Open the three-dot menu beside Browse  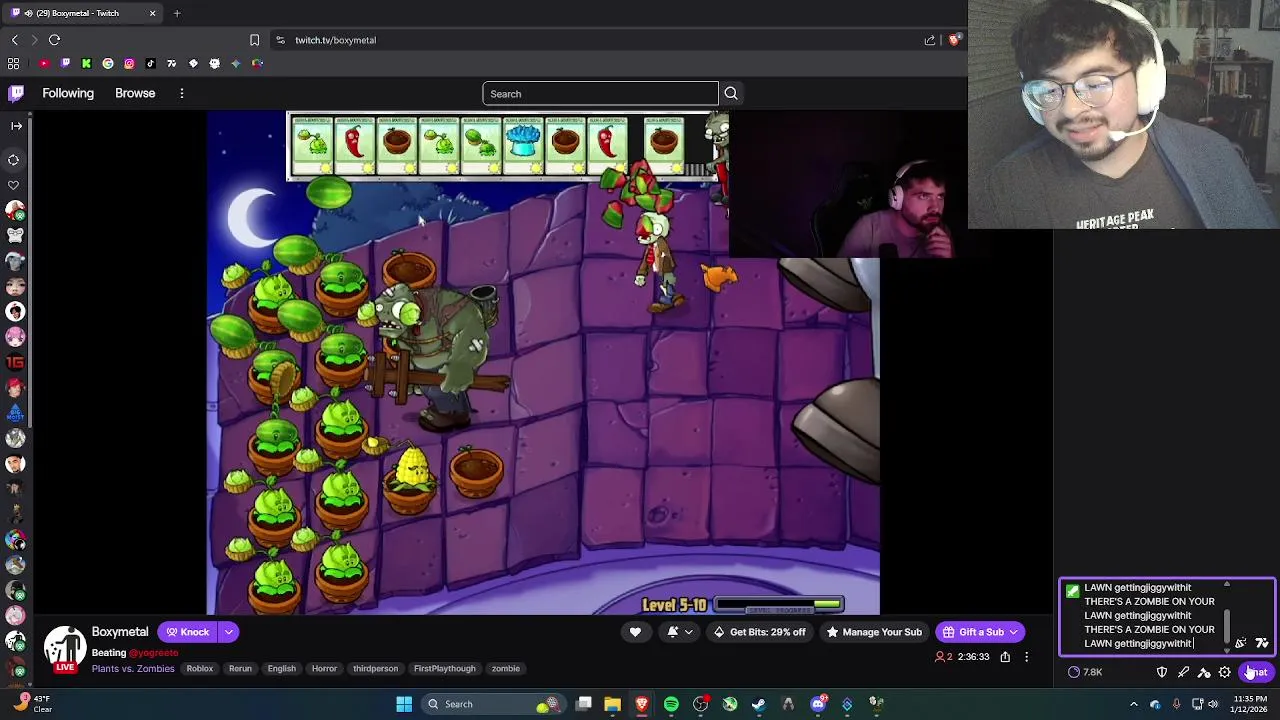click(182, 93)
